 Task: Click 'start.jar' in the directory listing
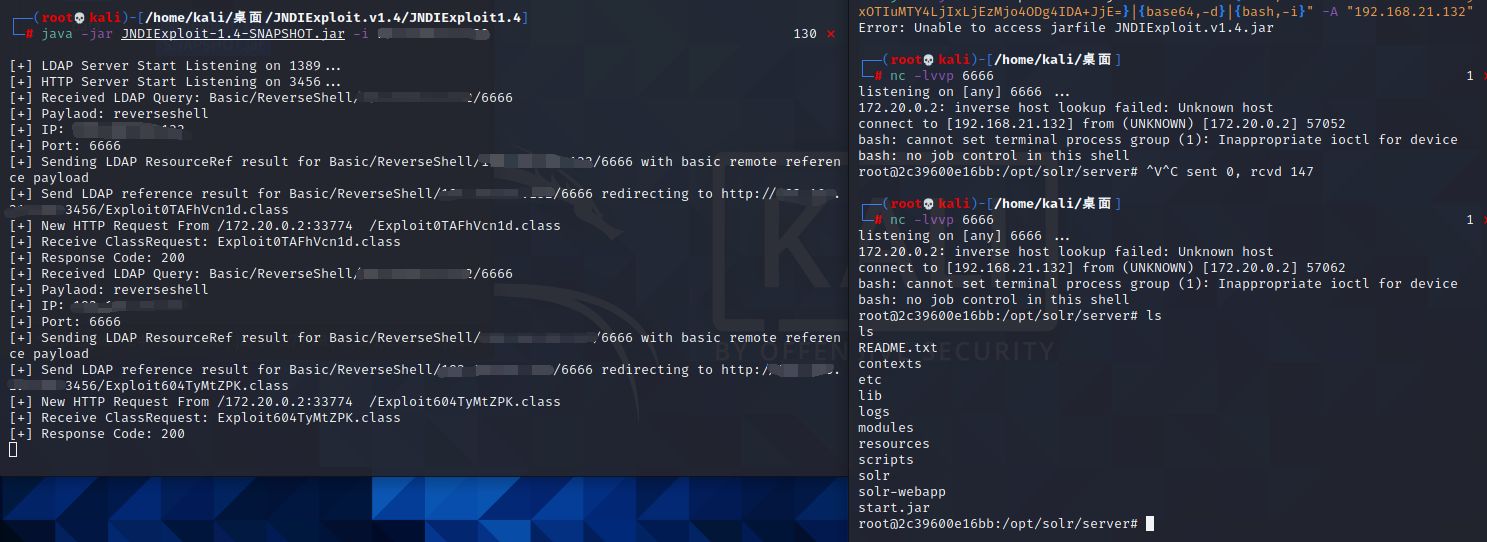894,508
